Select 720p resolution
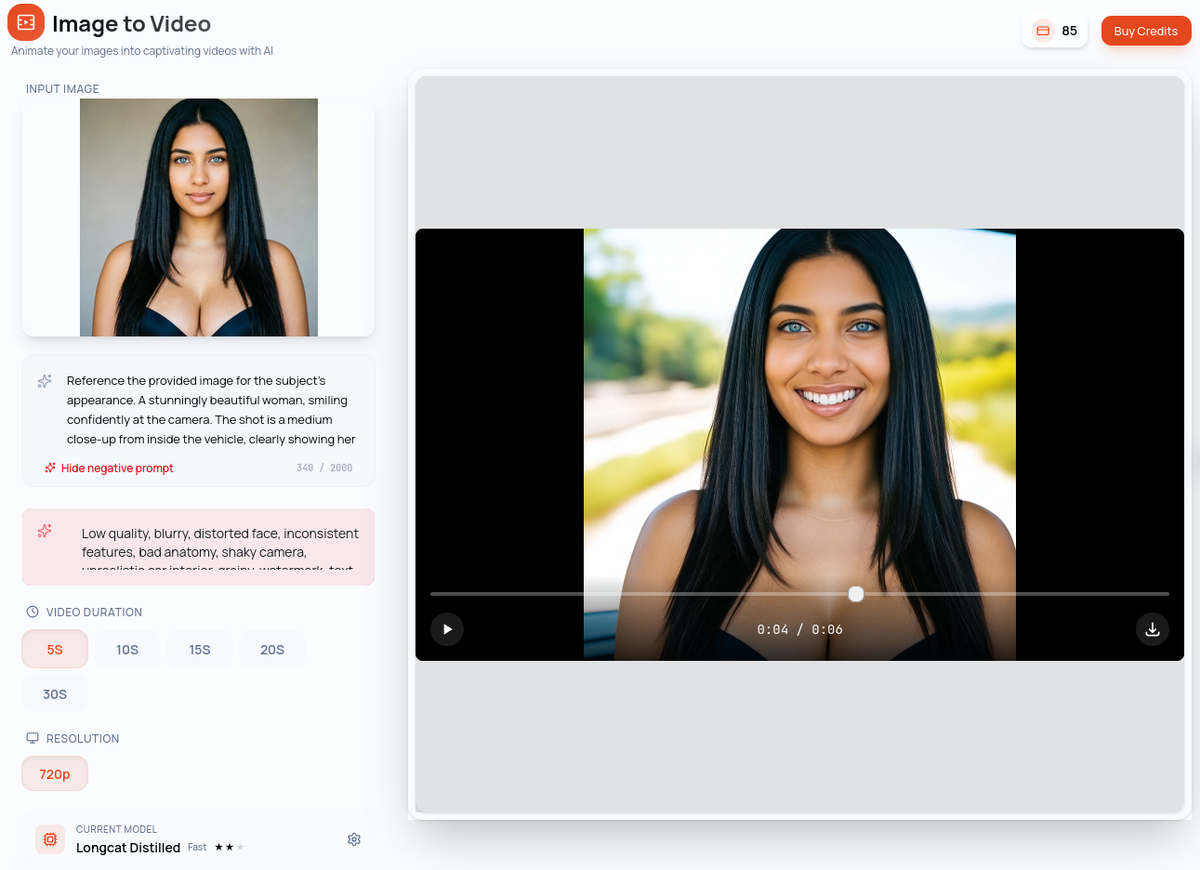Viewport: 1200px width, 870px height. (x=55, y=773)
